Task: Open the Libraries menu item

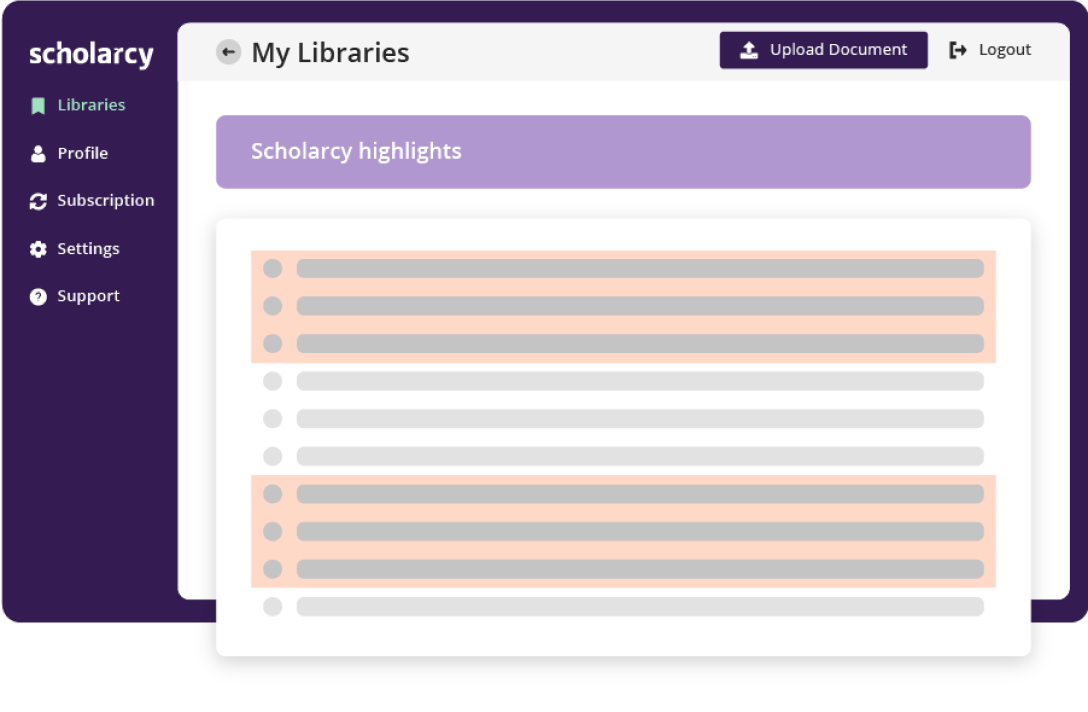Action: (91, 105)
